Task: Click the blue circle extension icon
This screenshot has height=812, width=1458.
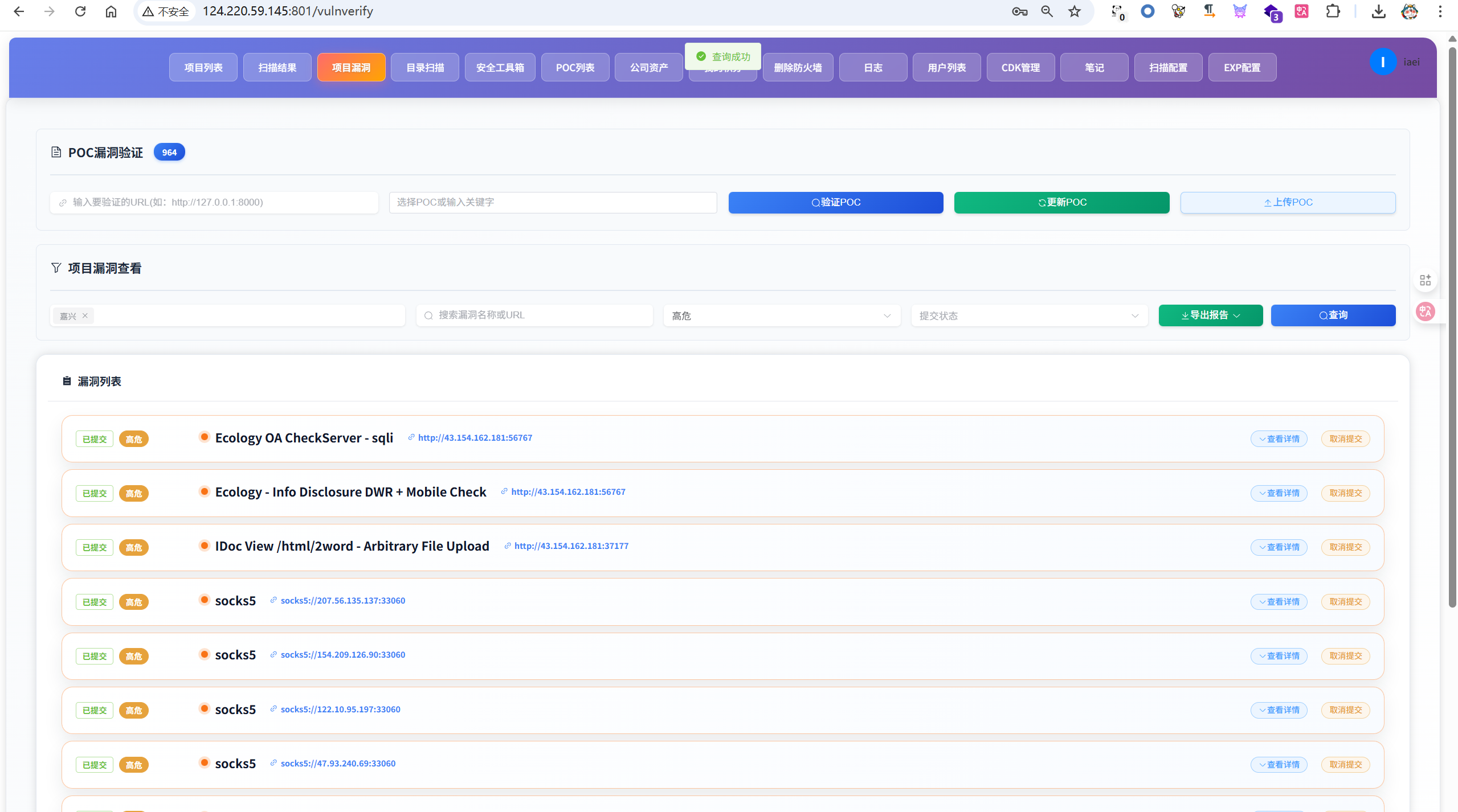Action: pos(1147,11)
